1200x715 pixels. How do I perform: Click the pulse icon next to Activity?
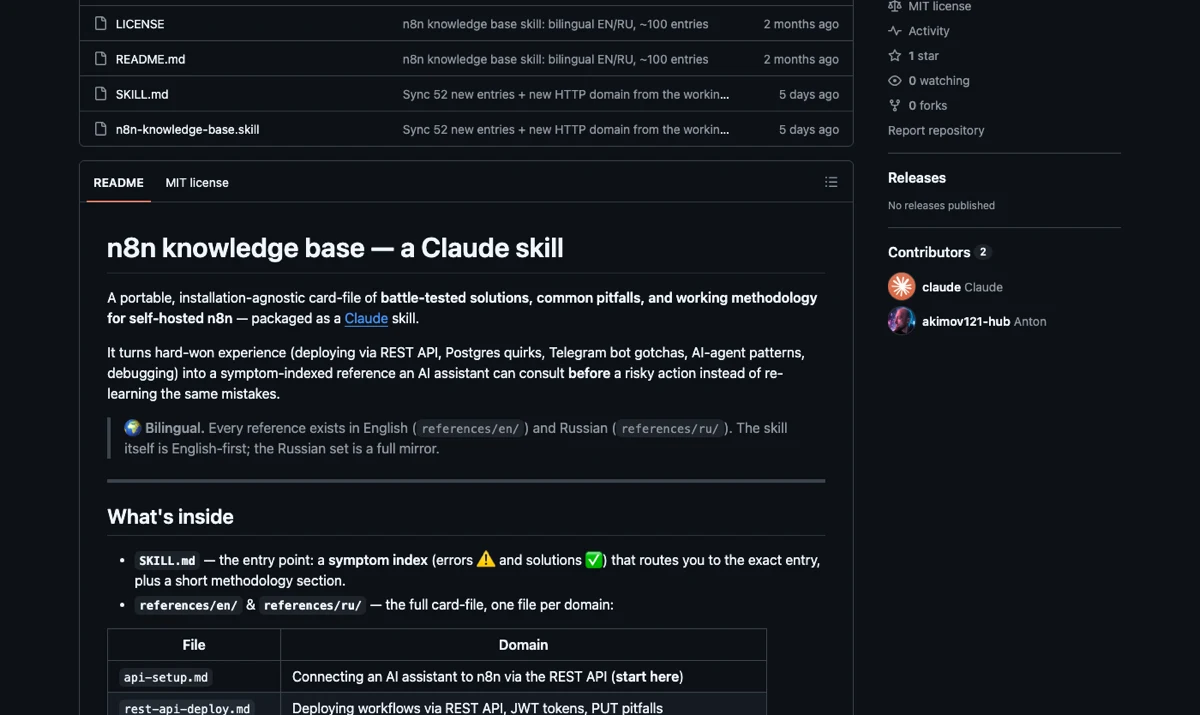(x=895, y=31)
